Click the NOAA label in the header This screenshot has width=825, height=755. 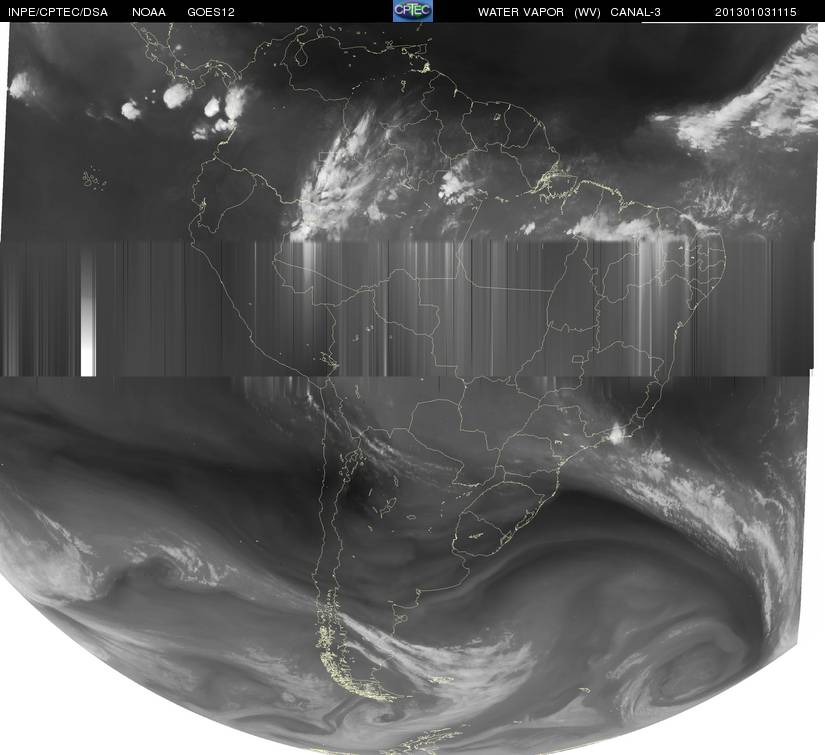pyautogui.click(x=149, y=12)
